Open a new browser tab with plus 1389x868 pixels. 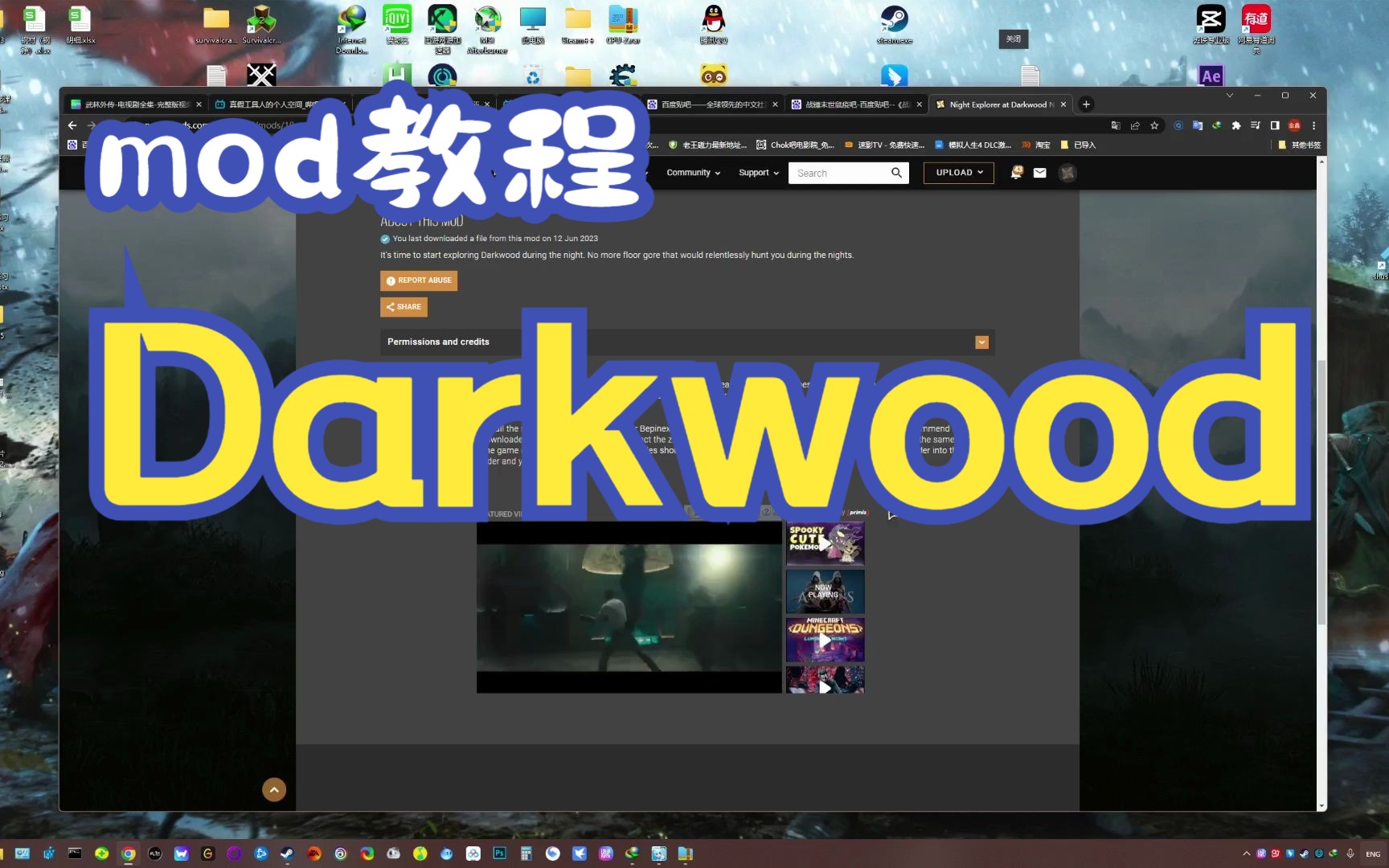point(1086,104)
